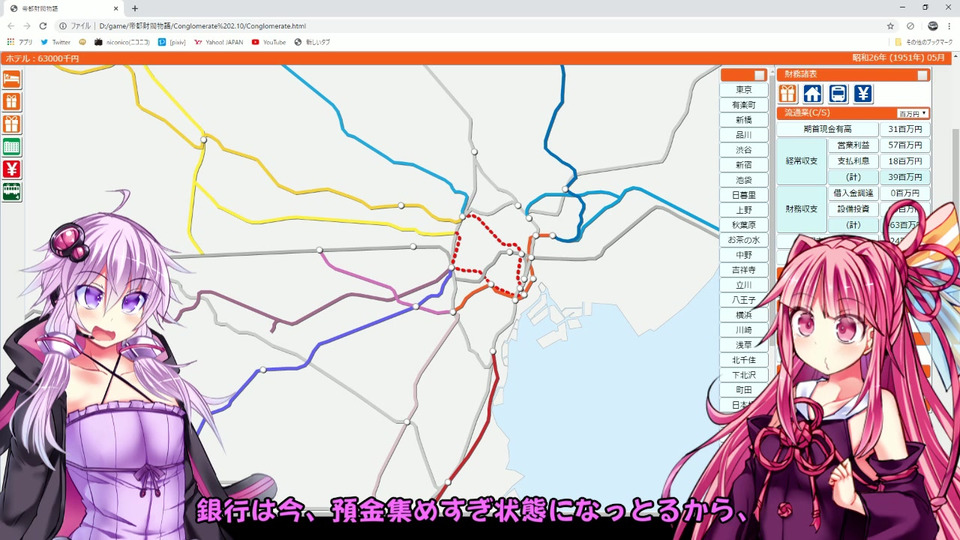960x540 pixels.
Task: Pick 中野 in the station list
Action: pos(744,255)
